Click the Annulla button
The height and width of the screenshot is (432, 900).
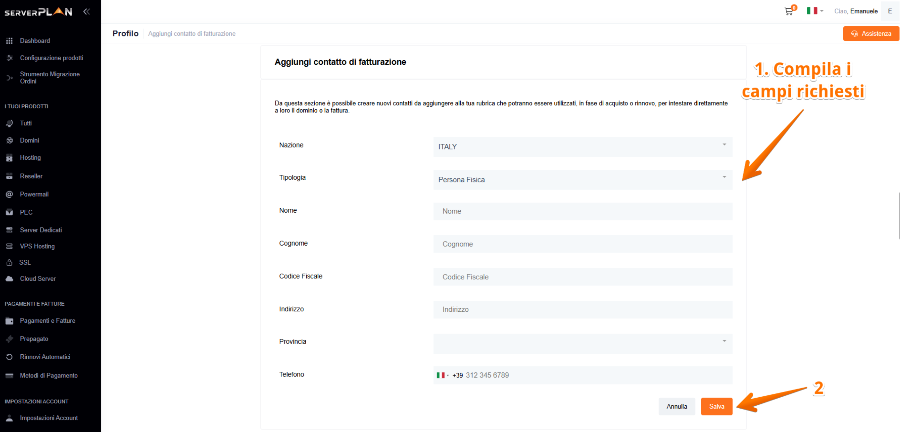677,406
